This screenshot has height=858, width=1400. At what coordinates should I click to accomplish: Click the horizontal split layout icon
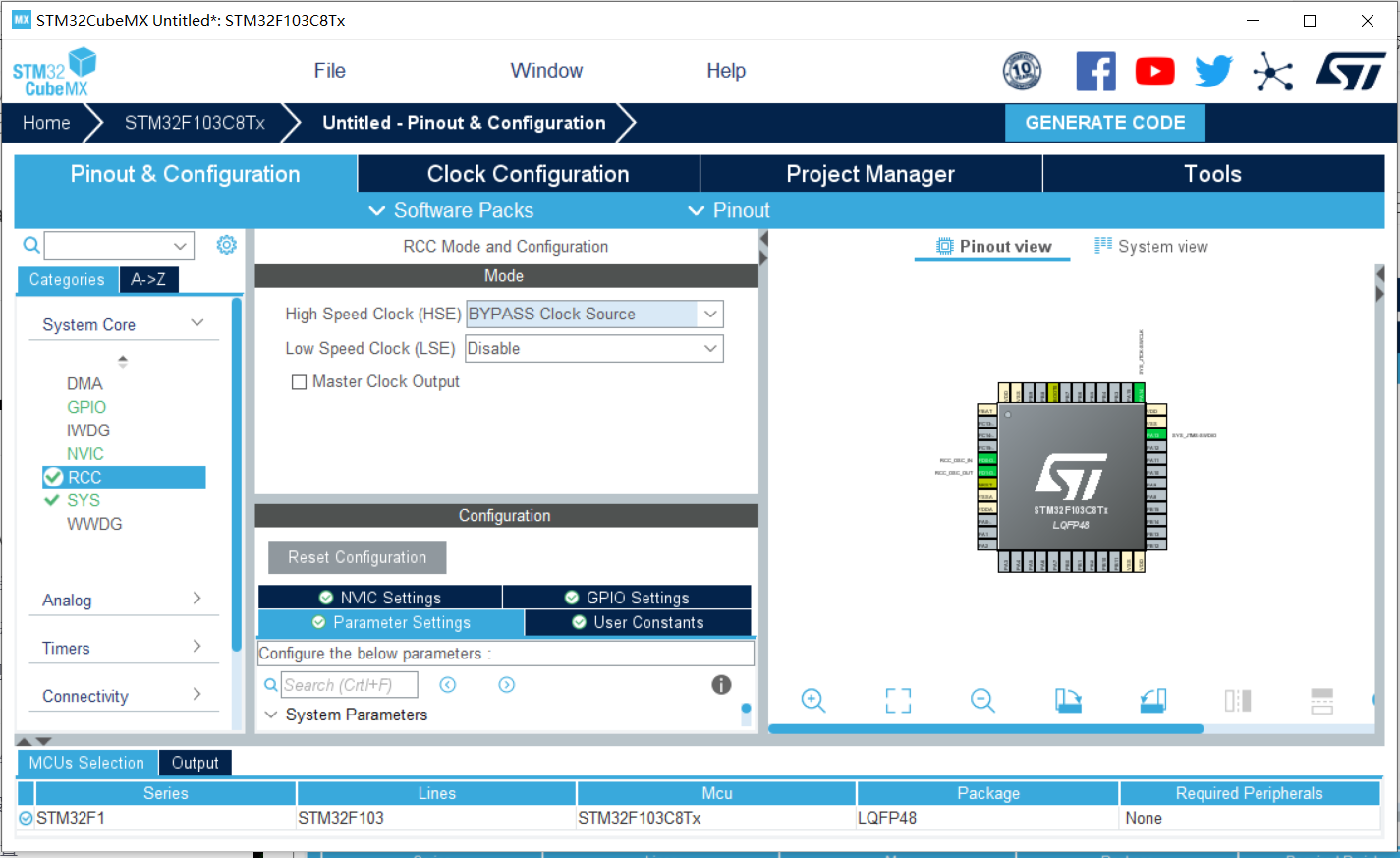(x=1322, y=700)
